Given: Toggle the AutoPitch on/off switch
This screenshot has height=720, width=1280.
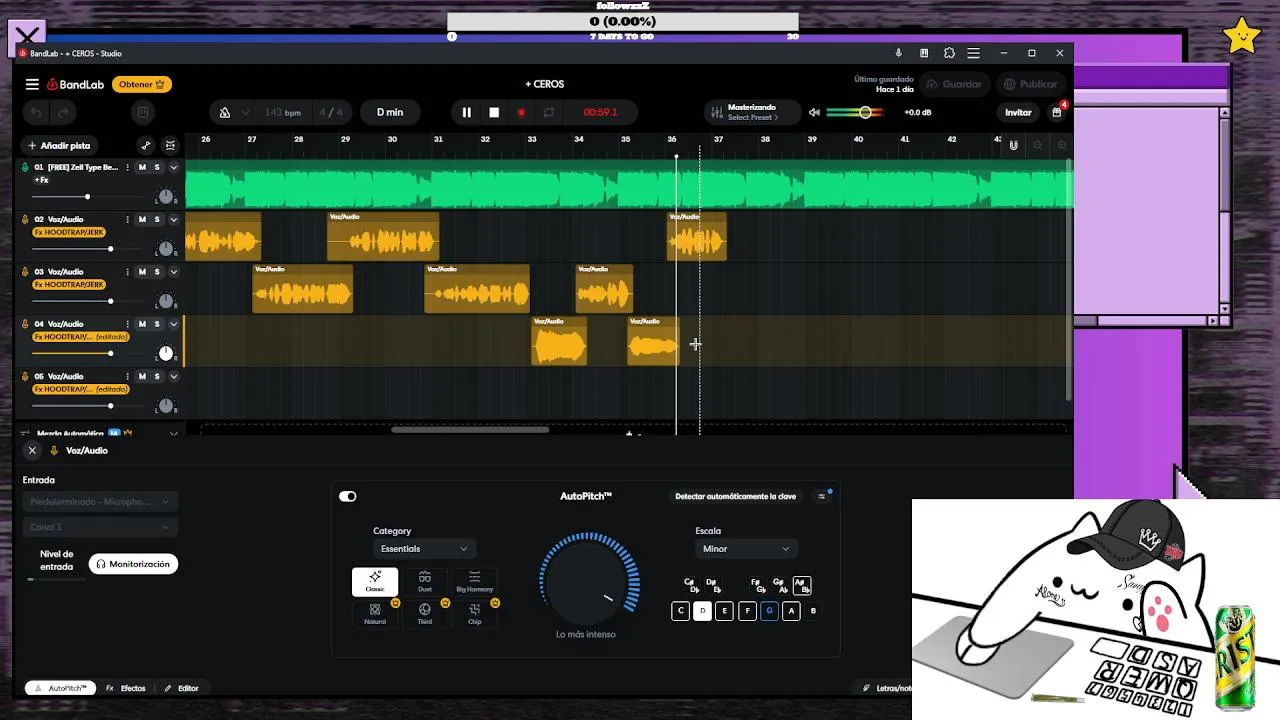Looking at the screenshot, I should tap(348, 496).
